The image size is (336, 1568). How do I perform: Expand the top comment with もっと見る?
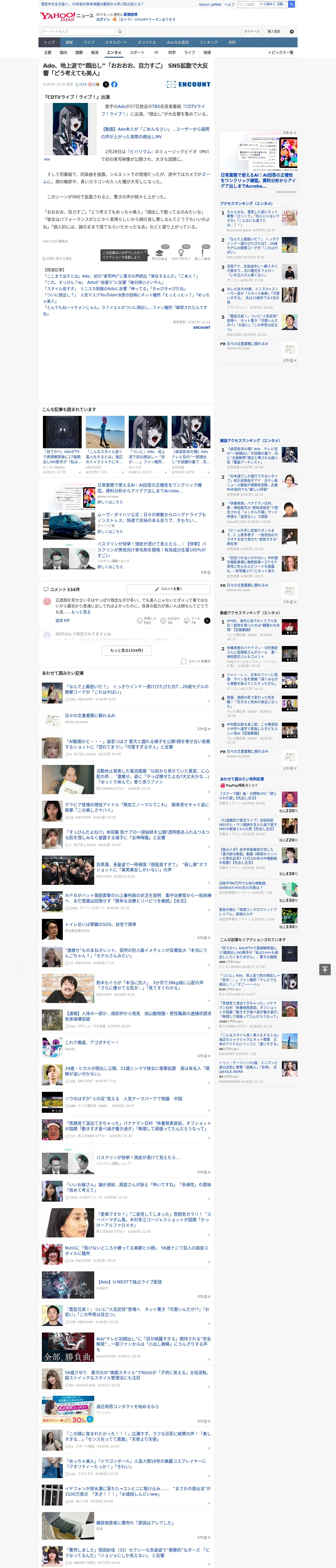click(81, 612)
